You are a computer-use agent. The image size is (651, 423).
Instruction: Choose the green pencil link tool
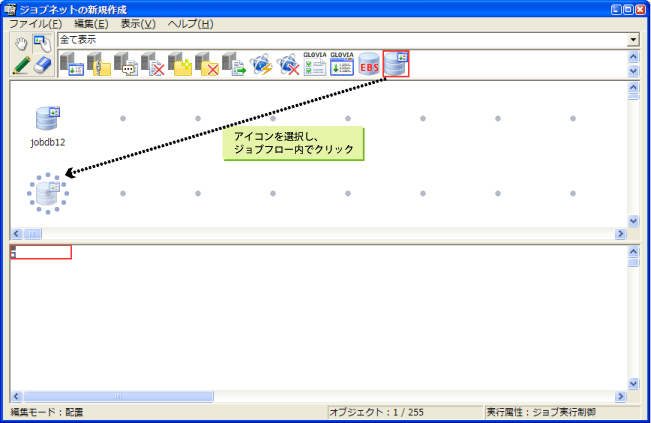coord(21,65)
